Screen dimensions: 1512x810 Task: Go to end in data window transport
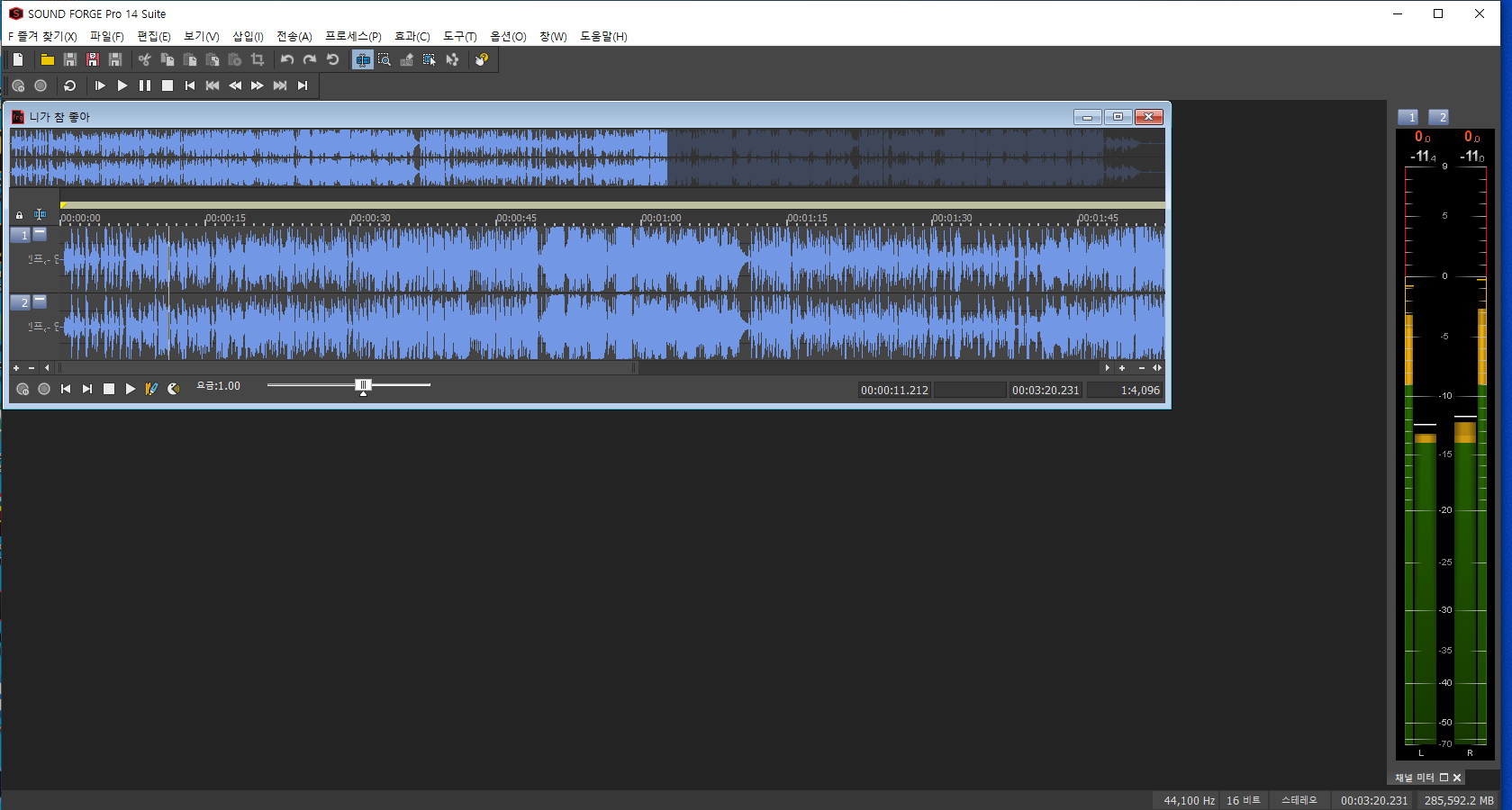pos(87,389)
